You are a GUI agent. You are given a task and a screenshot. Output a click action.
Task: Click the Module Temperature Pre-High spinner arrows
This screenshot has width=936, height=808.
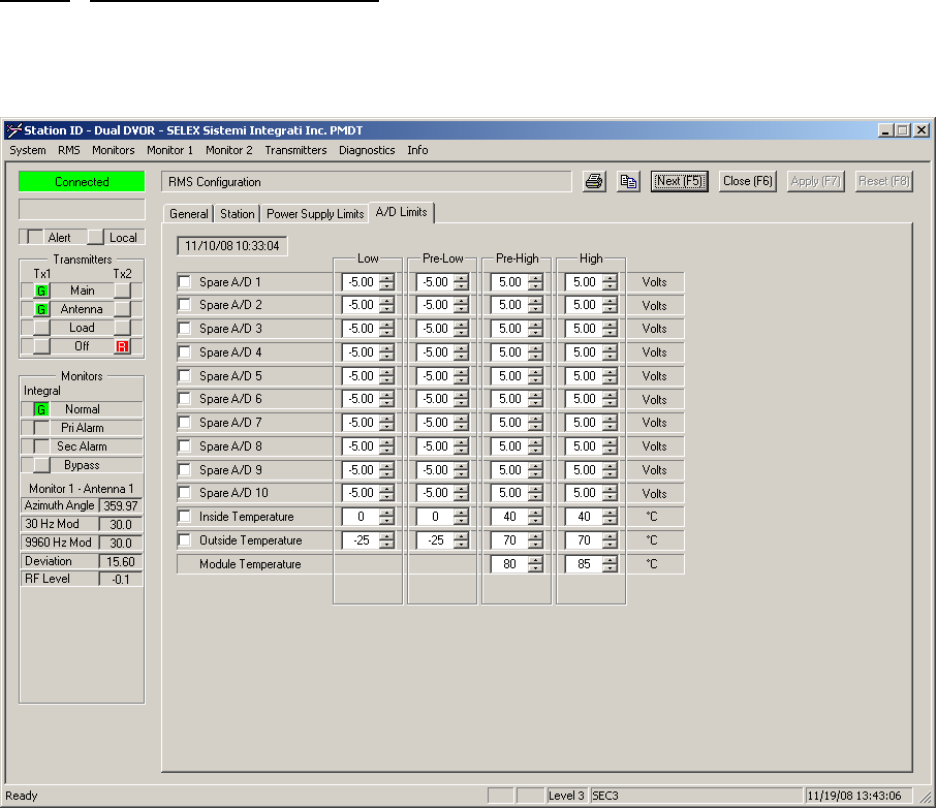(x=535, y=564)
